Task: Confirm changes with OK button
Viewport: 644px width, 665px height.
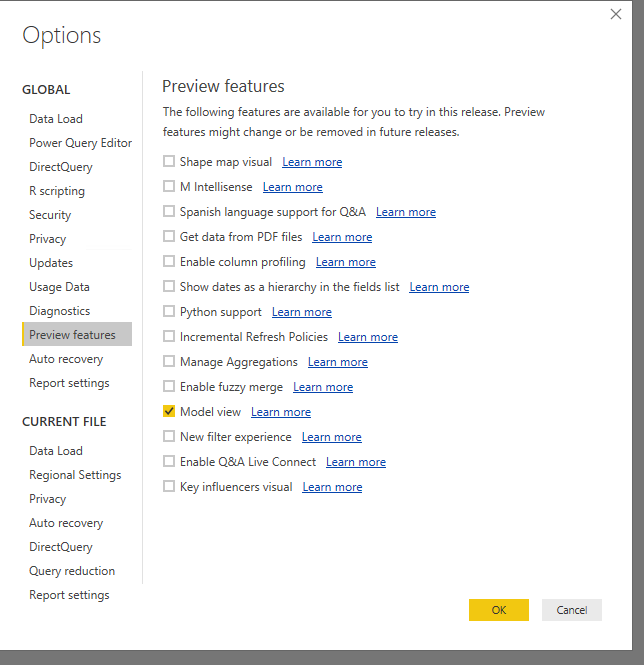Action: (x=499, y=610)
